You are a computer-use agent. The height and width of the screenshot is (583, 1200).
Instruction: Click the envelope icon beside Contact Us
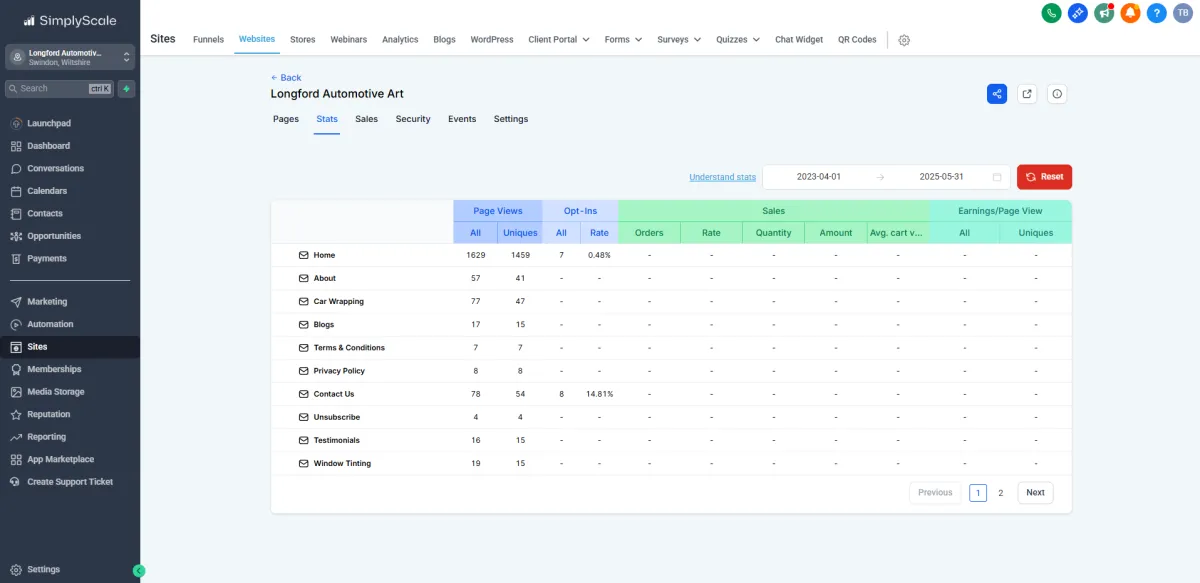click(x=304, y=394)
